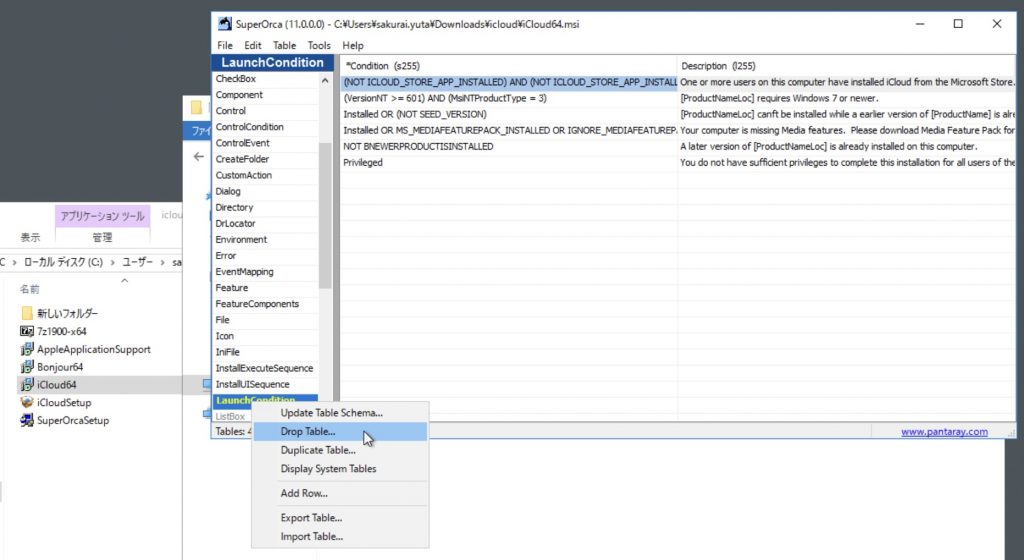Viewport: 1024px width, 560px height.
Task: Click ローカル ディスク (C:) in Explorer breadcrumb
Action: 63,262
